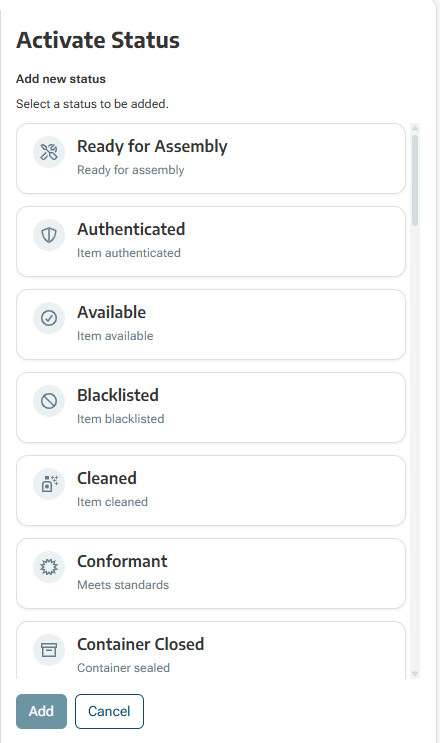Click the prohibited circle icon for Blacklisted
This screenshot has height=743, width=440.
point(49,401)
